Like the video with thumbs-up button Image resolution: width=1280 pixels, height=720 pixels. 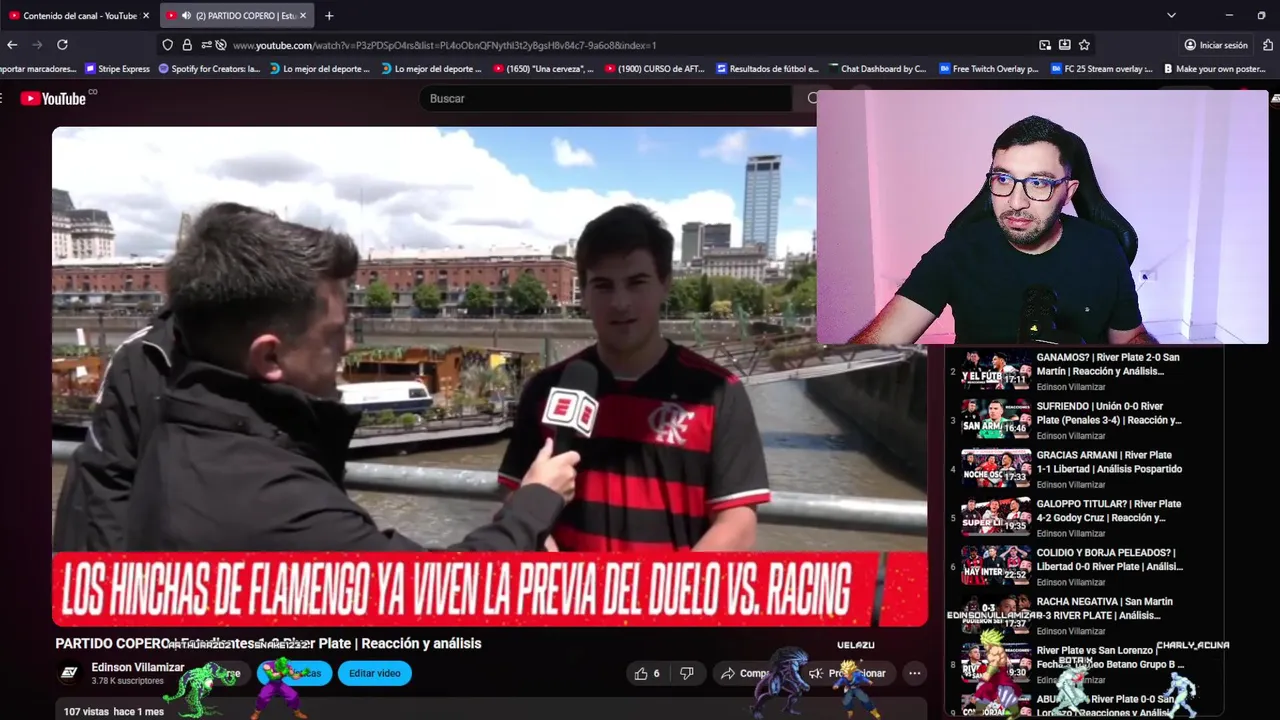tap(647, 673)
